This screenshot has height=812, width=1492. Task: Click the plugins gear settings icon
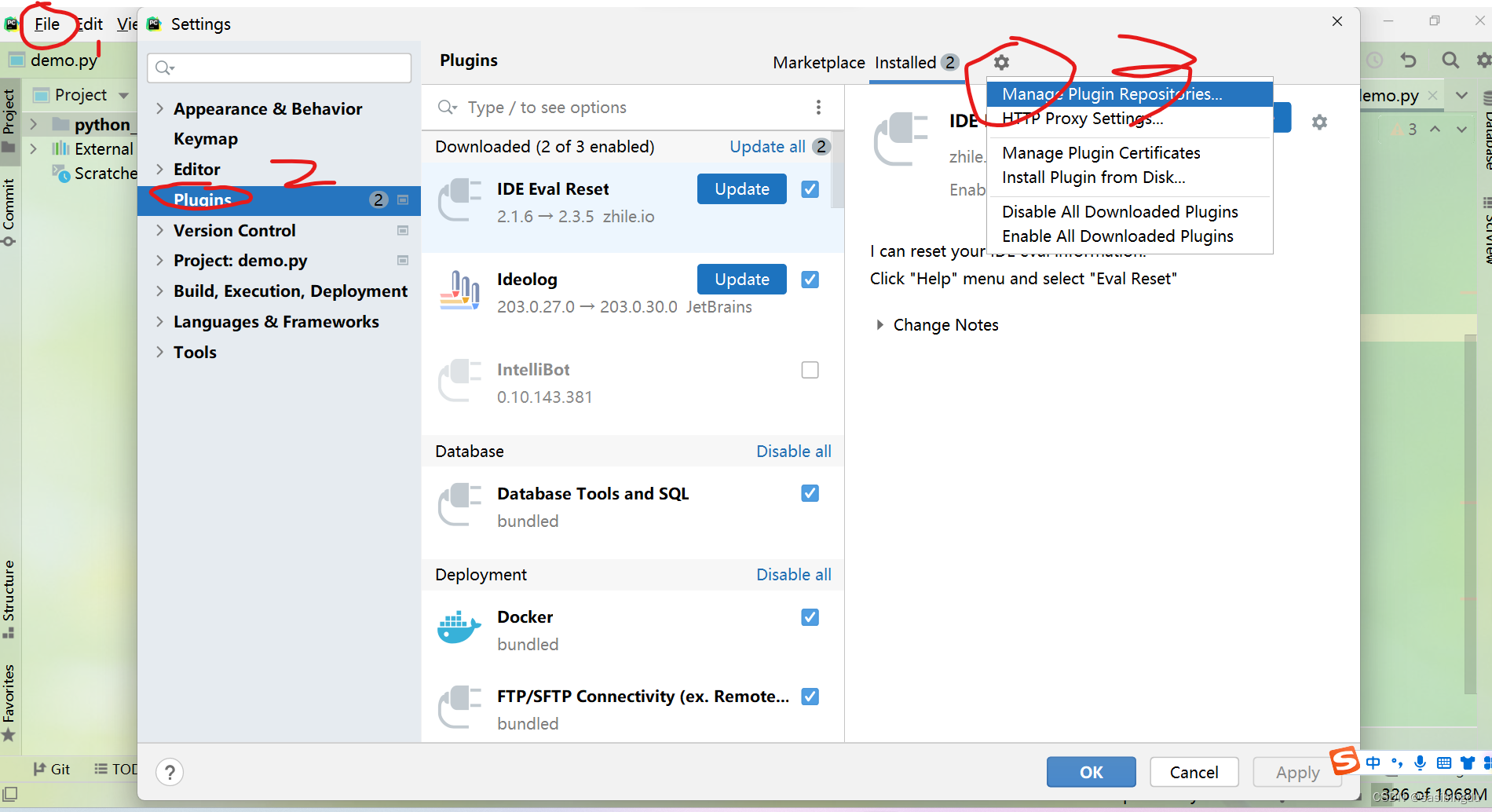coord(1001,62)
